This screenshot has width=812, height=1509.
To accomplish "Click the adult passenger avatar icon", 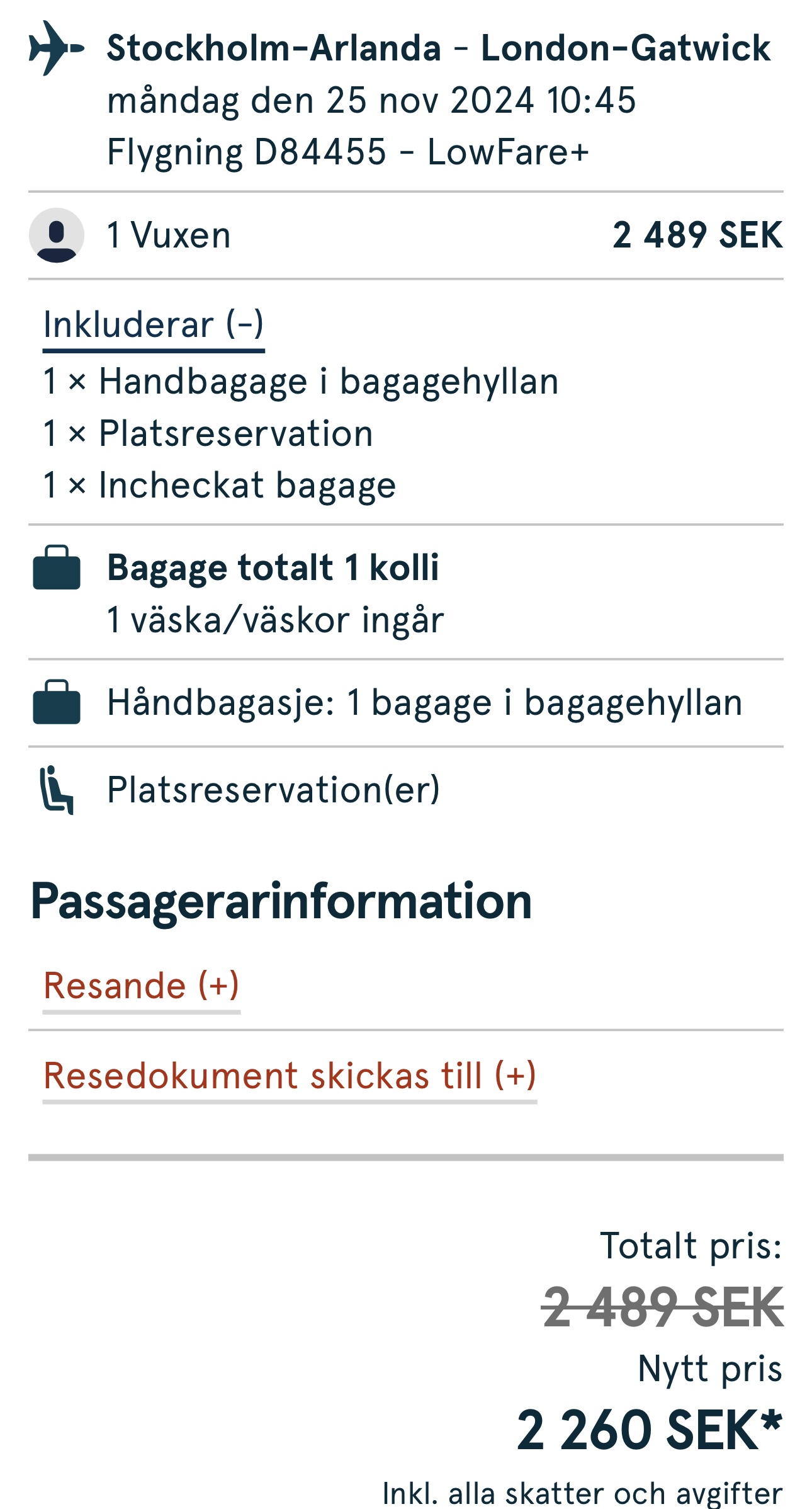I will 57,235.
